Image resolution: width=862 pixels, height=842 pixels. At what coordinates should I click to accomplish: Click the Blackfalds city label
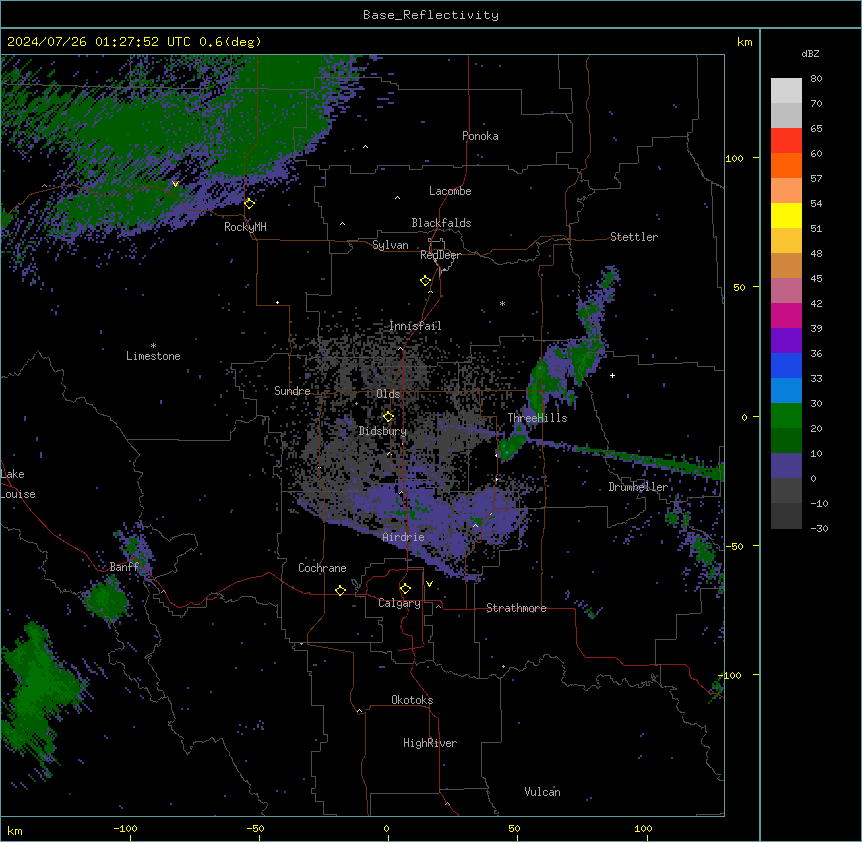click(x=441, y=223)
